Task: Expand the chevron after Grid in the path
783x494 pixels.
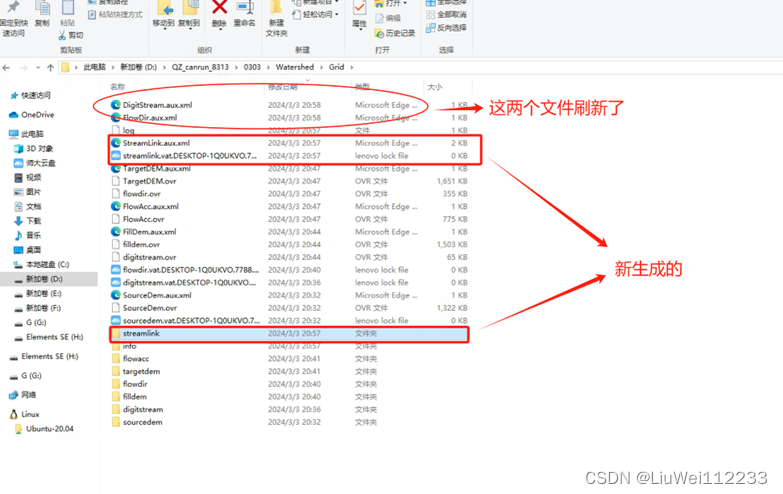Action: (352, 67)
